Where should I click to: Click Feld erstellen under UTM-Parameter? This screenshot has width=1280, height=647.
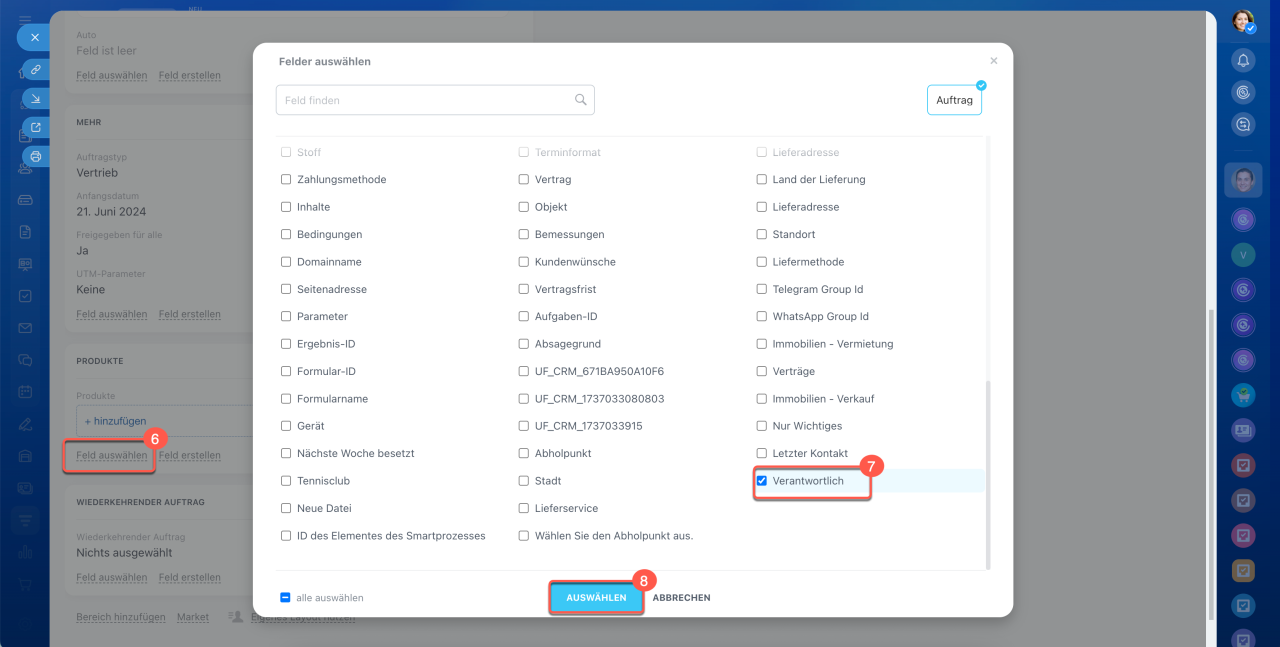pyautogui.click(x=189, y=314)
